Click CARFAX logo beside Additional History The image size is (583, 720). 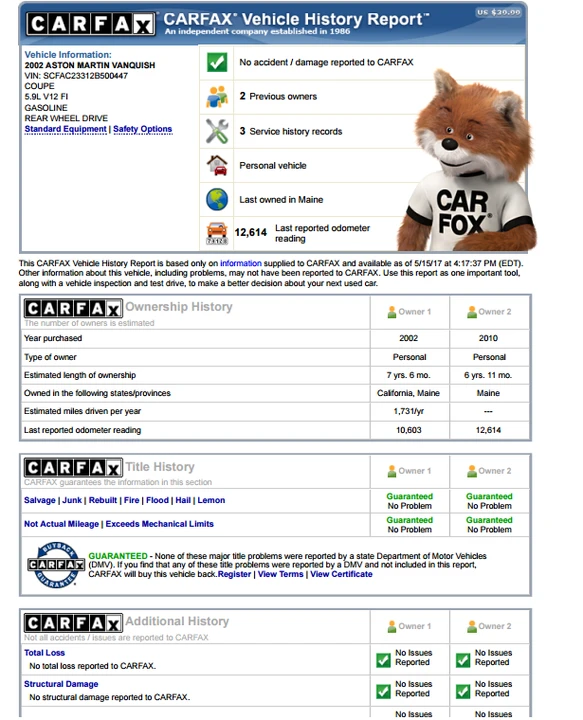(x=73, y=623)
